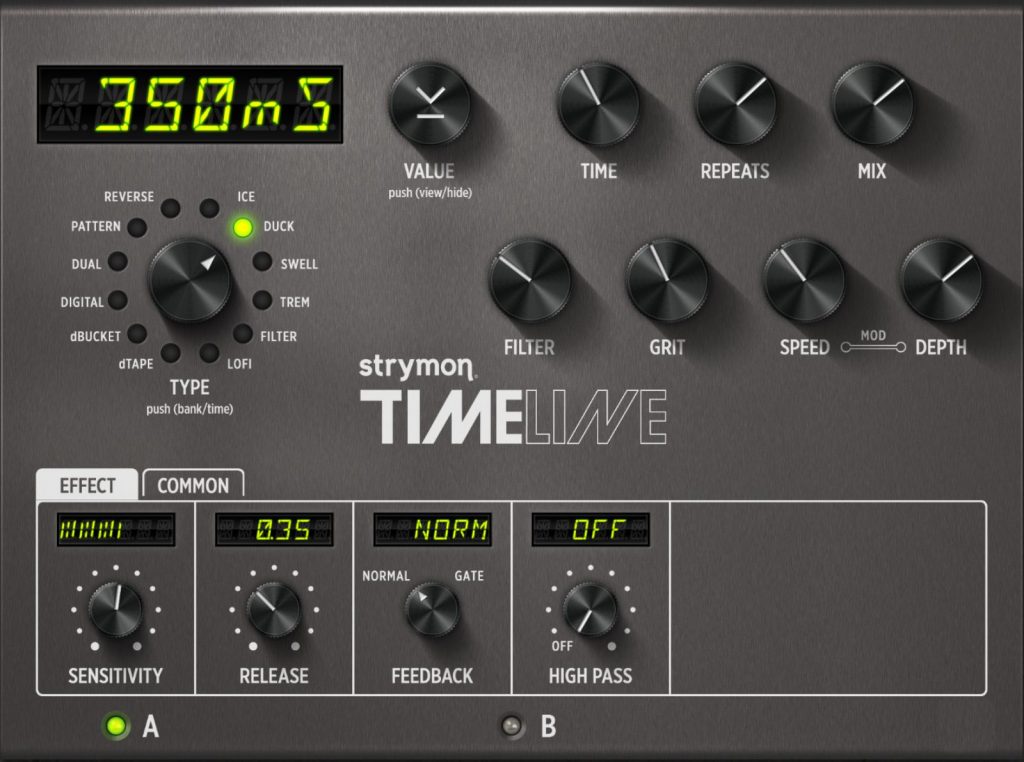Select the TREM delay type LED
The width and height of the screenshot is (1024, 762).
262,300
